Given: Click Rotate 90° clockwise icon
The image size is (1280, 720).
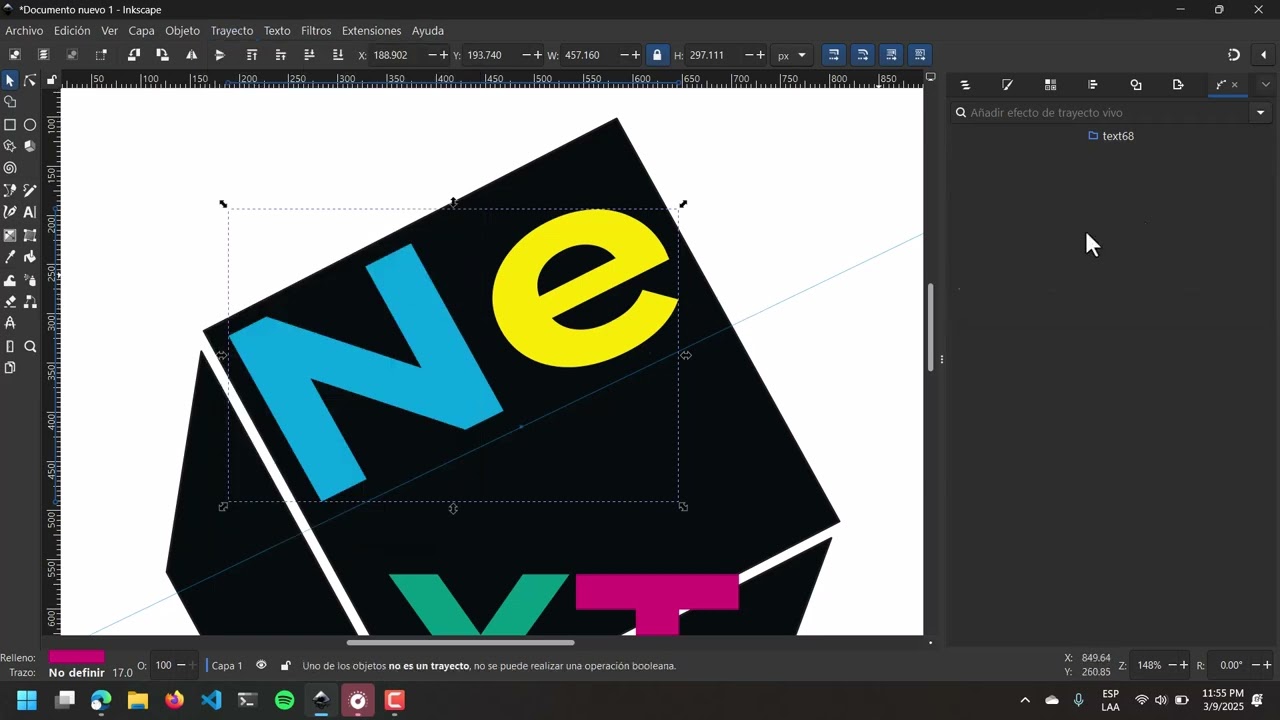Looking at the screenshot, I should click(x=162, y=55).
